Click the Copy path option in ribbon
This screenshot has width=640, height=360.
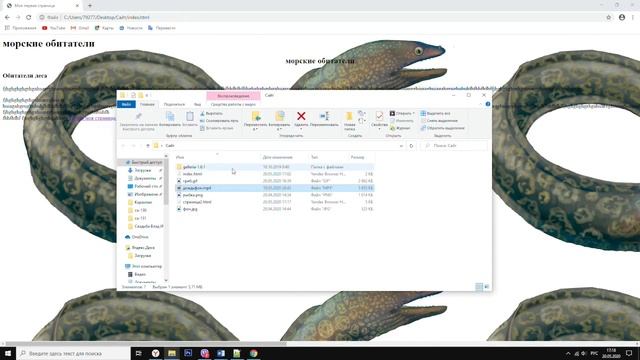[219, 121]
